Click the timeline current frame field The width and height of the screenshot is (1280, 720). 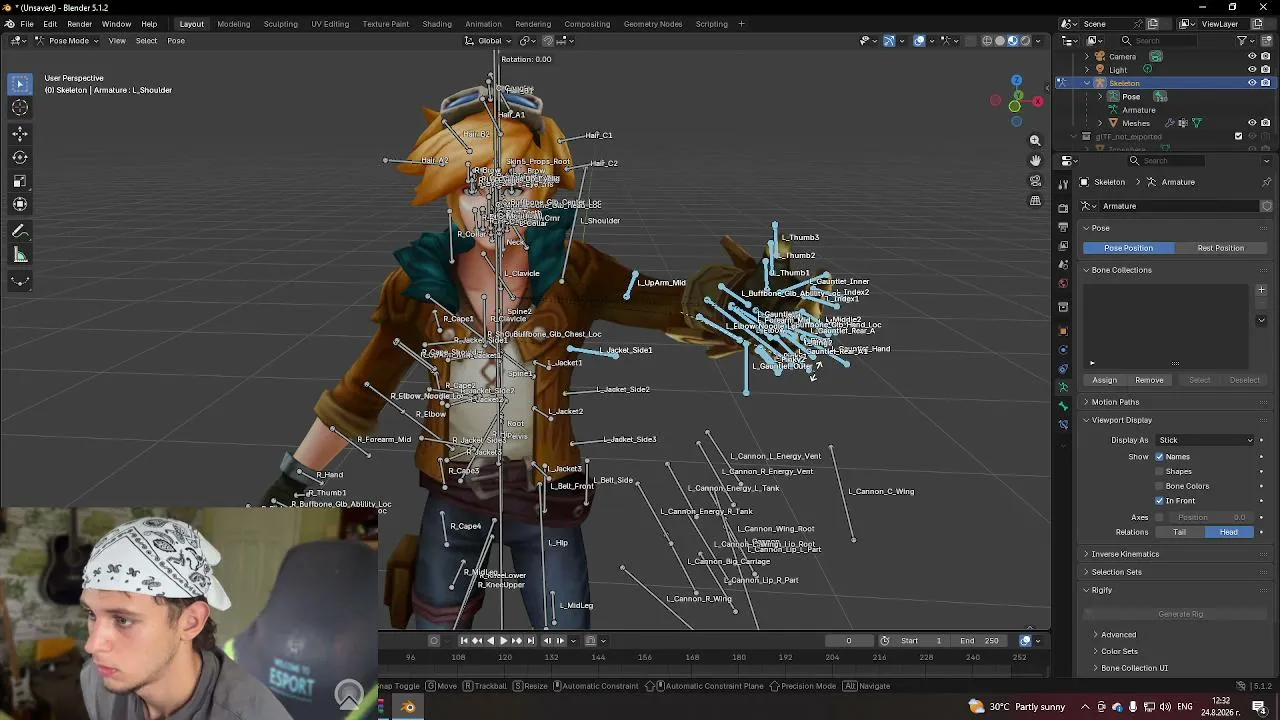point(848,641)
